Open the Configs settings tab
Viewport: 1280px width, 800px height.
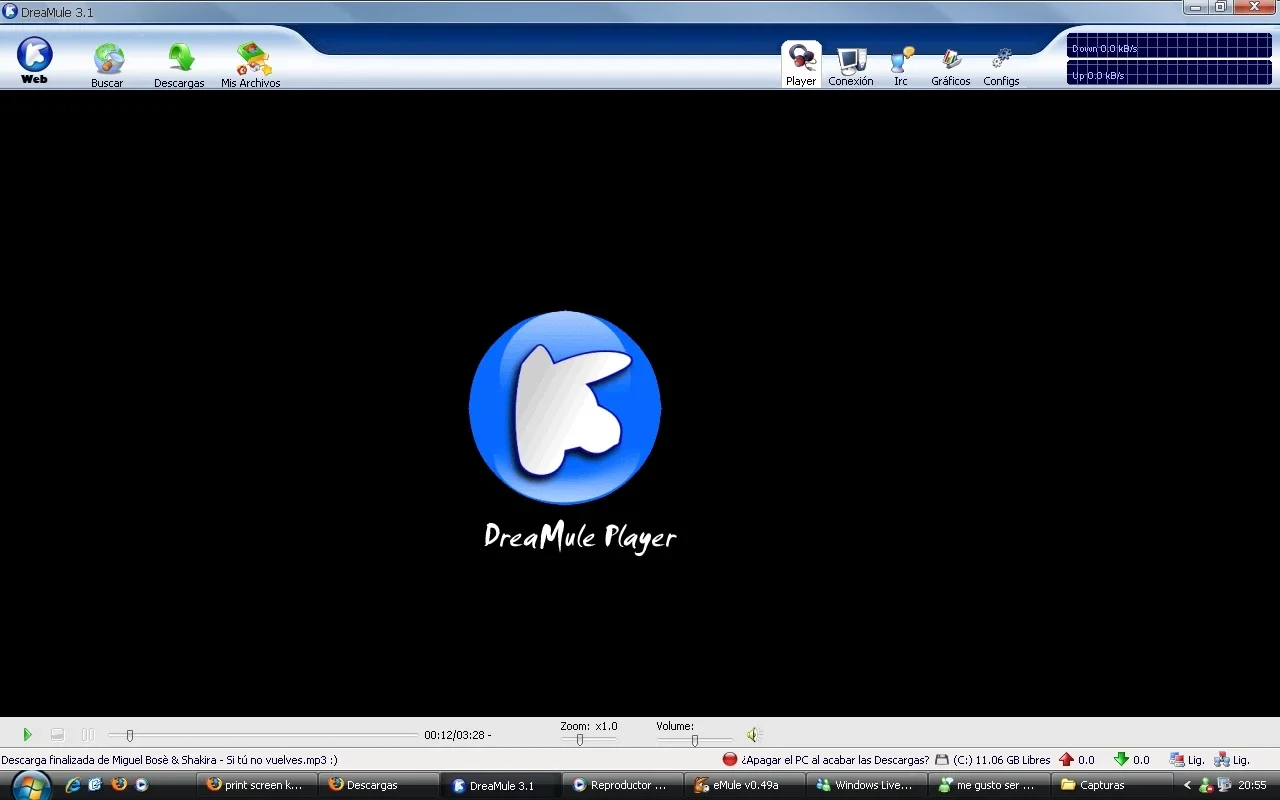point(1001,66)
